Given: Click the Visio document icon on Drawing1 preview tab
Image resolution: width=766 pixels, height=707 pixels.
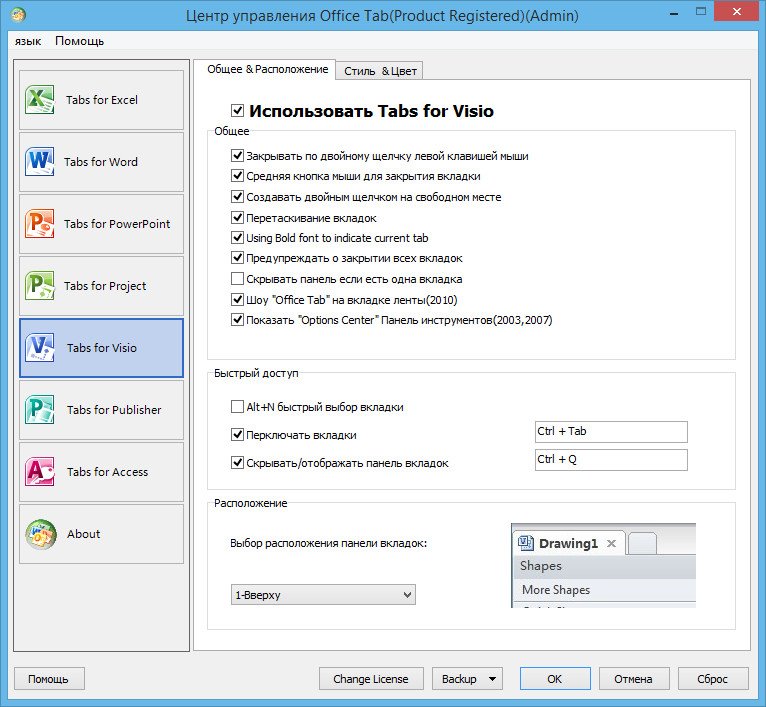Looking at the screenshot, I should click(x=526, y=543).
